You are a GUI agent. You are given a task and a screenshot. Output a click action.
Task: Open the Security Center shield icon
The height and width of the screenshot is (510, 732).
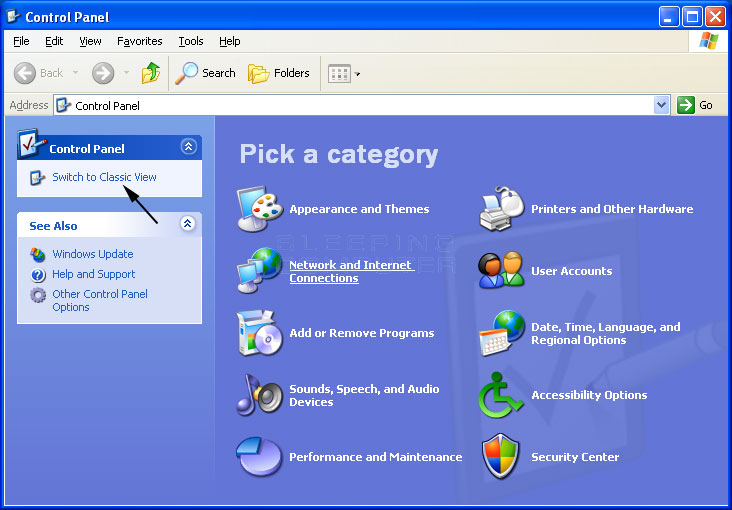(x=500, y=456)
